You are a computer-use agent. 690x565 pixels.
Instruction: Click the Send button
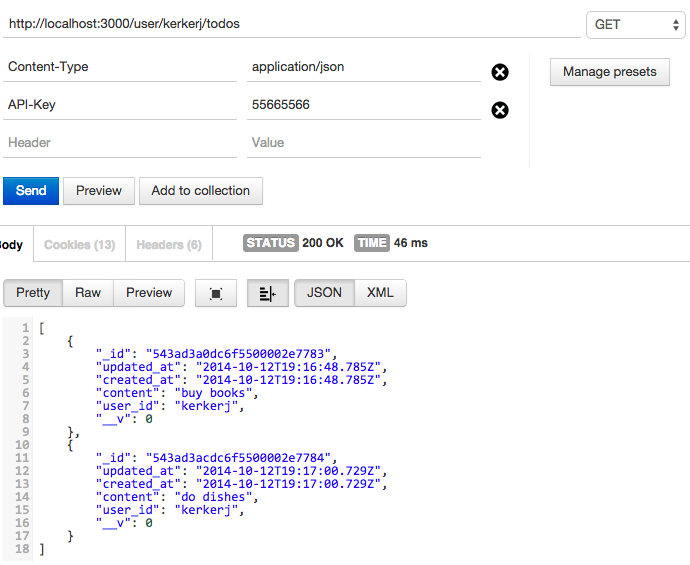[x=31, y=191]
